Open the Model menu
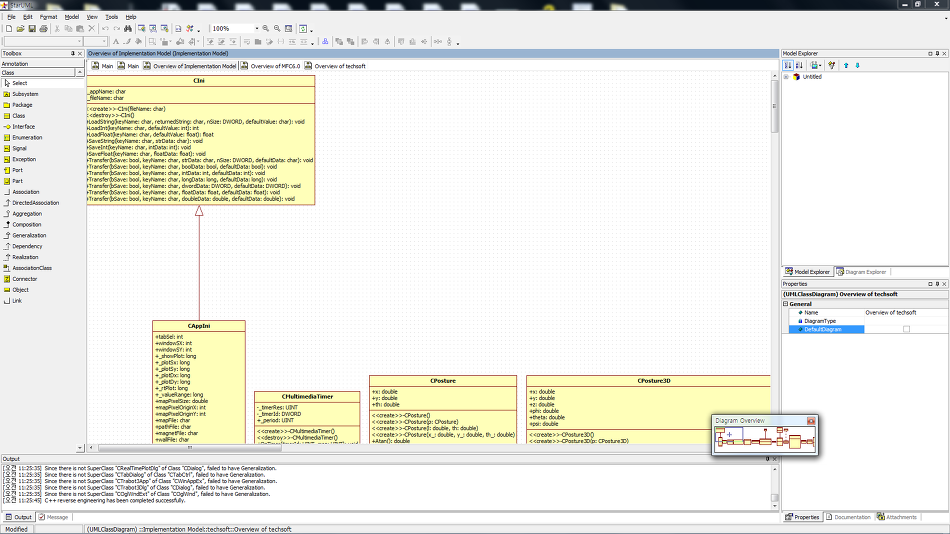Image resolution: width=950 pixels, height=534 pixels. 71,17
